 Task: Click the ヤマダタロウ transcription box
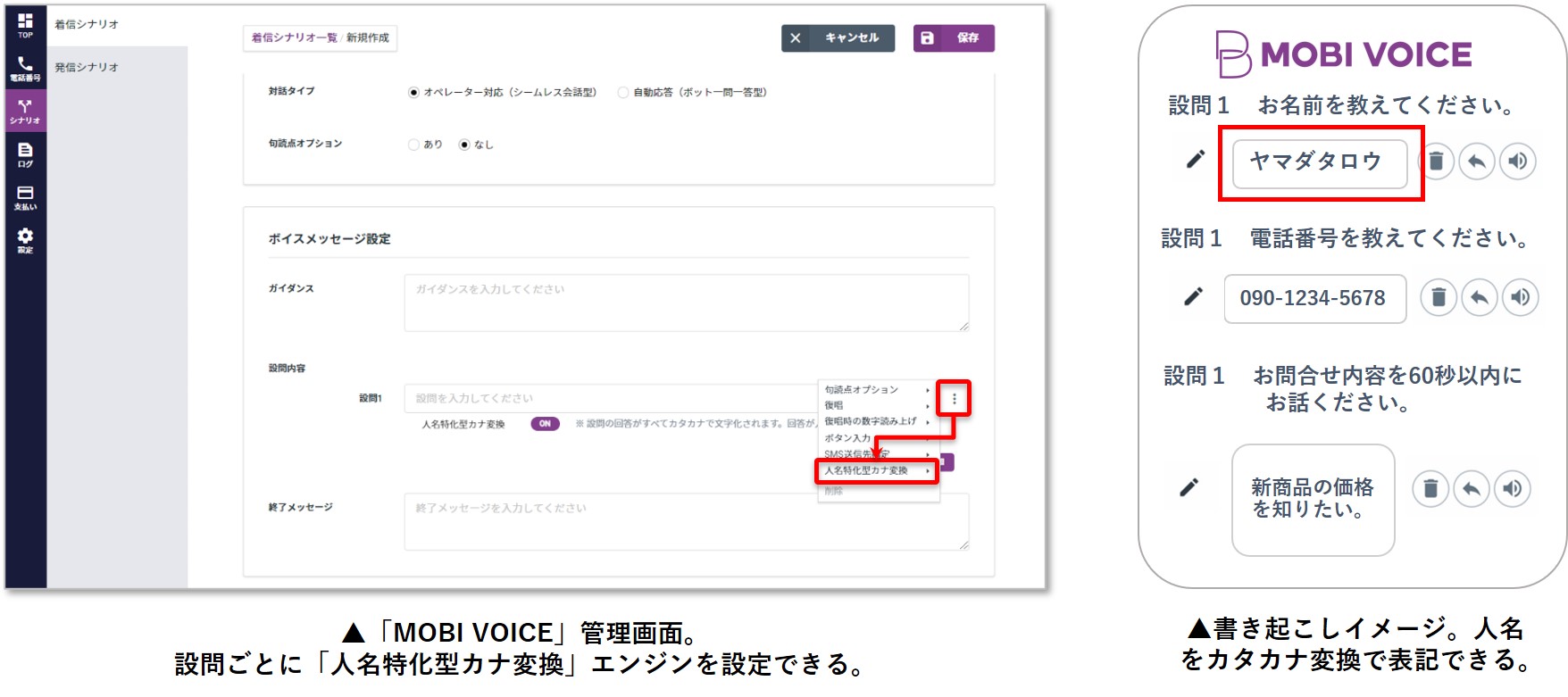click(x=1320, y=163)
